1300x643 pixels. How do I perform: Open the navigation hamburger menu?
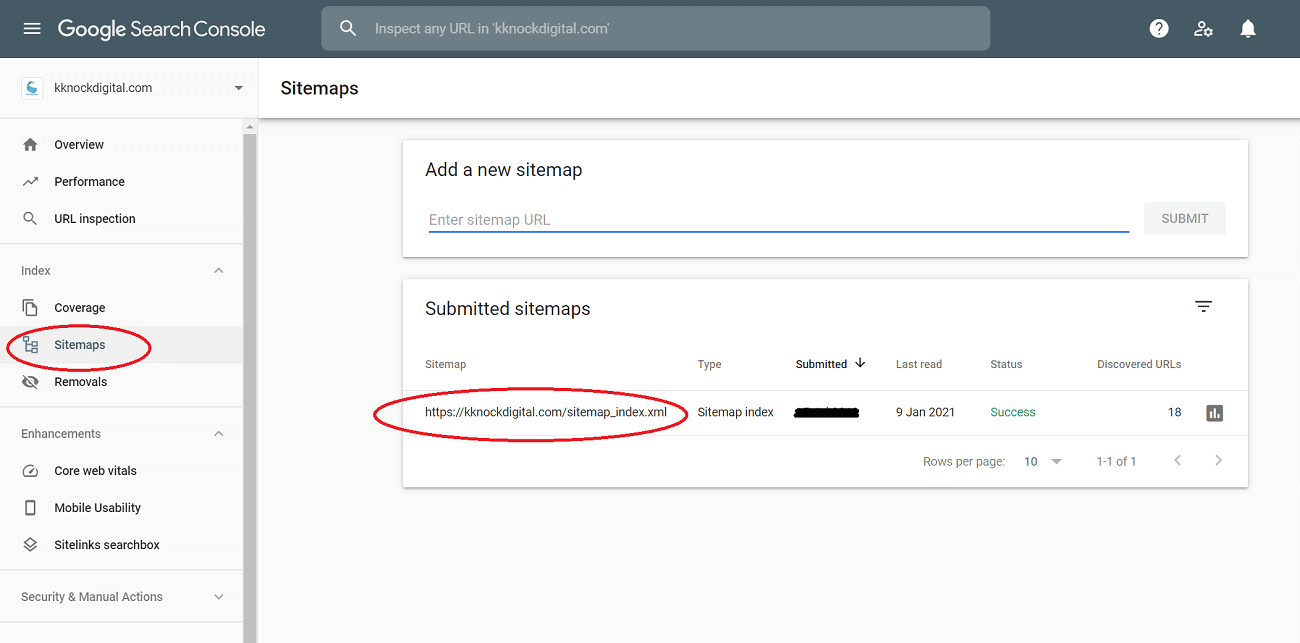pyautogui.click(x=31, y=28)
